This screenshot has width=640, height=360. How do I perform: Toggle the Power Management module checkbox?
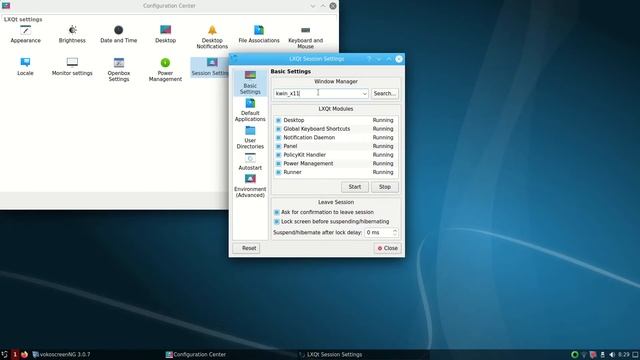point(278,164)
